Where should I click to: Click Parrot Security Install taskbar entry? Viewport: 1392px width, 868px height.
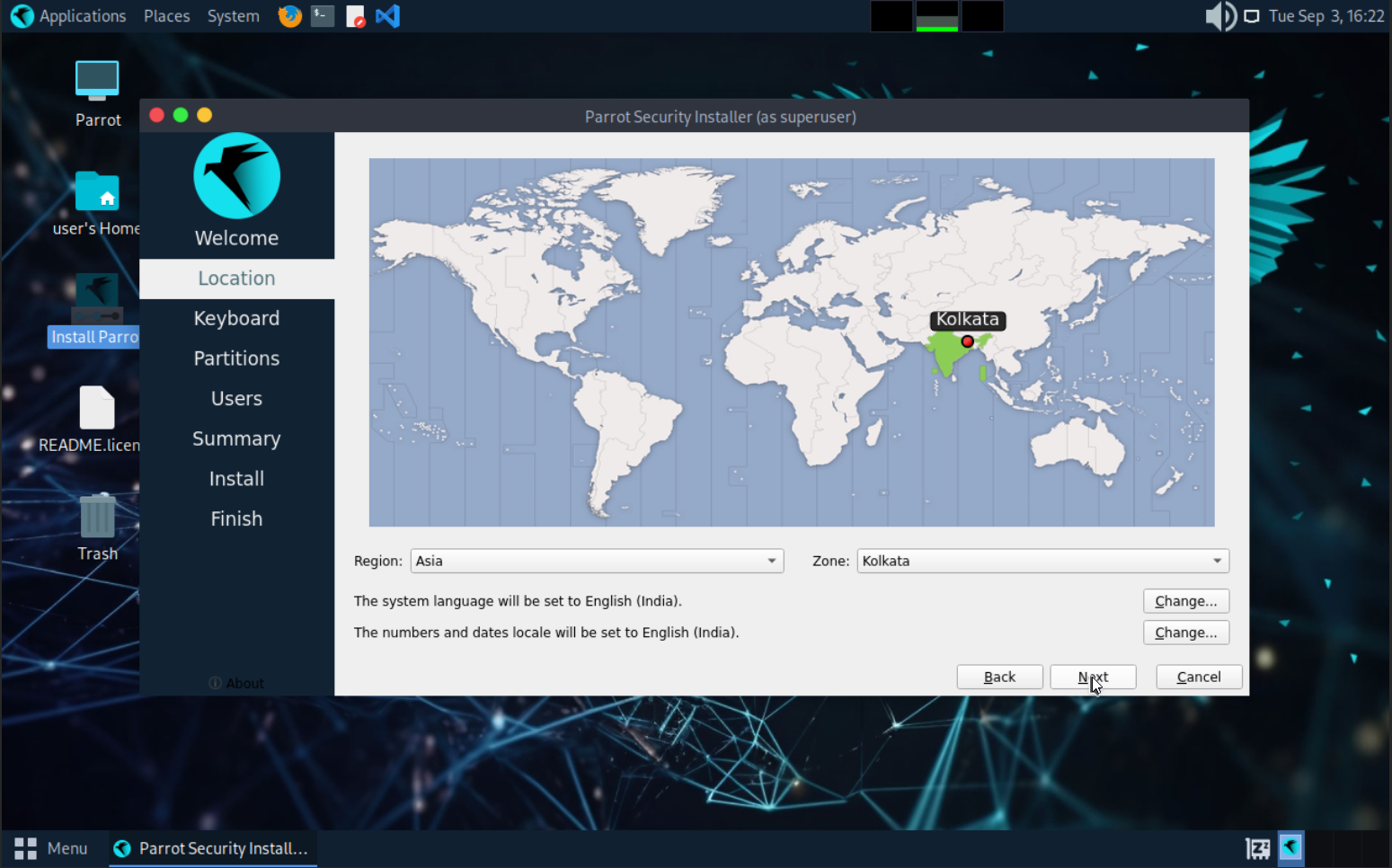coord(213,848)
